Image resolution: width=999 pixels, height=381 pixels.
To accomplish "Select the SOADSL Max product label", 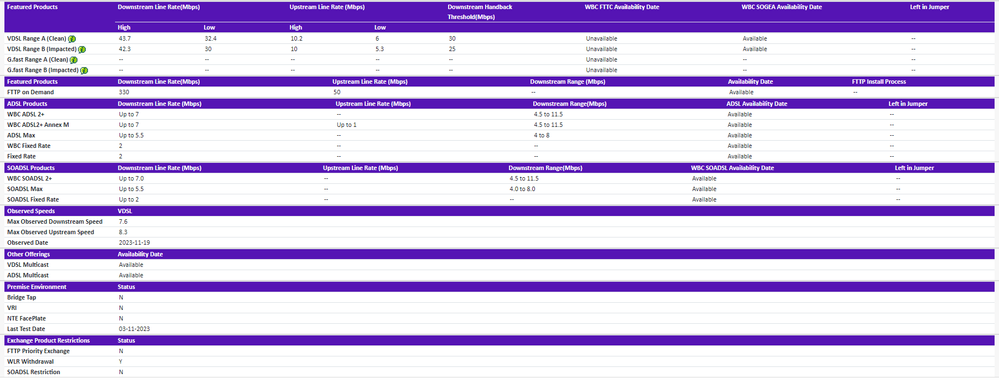I will coord(25,189).
